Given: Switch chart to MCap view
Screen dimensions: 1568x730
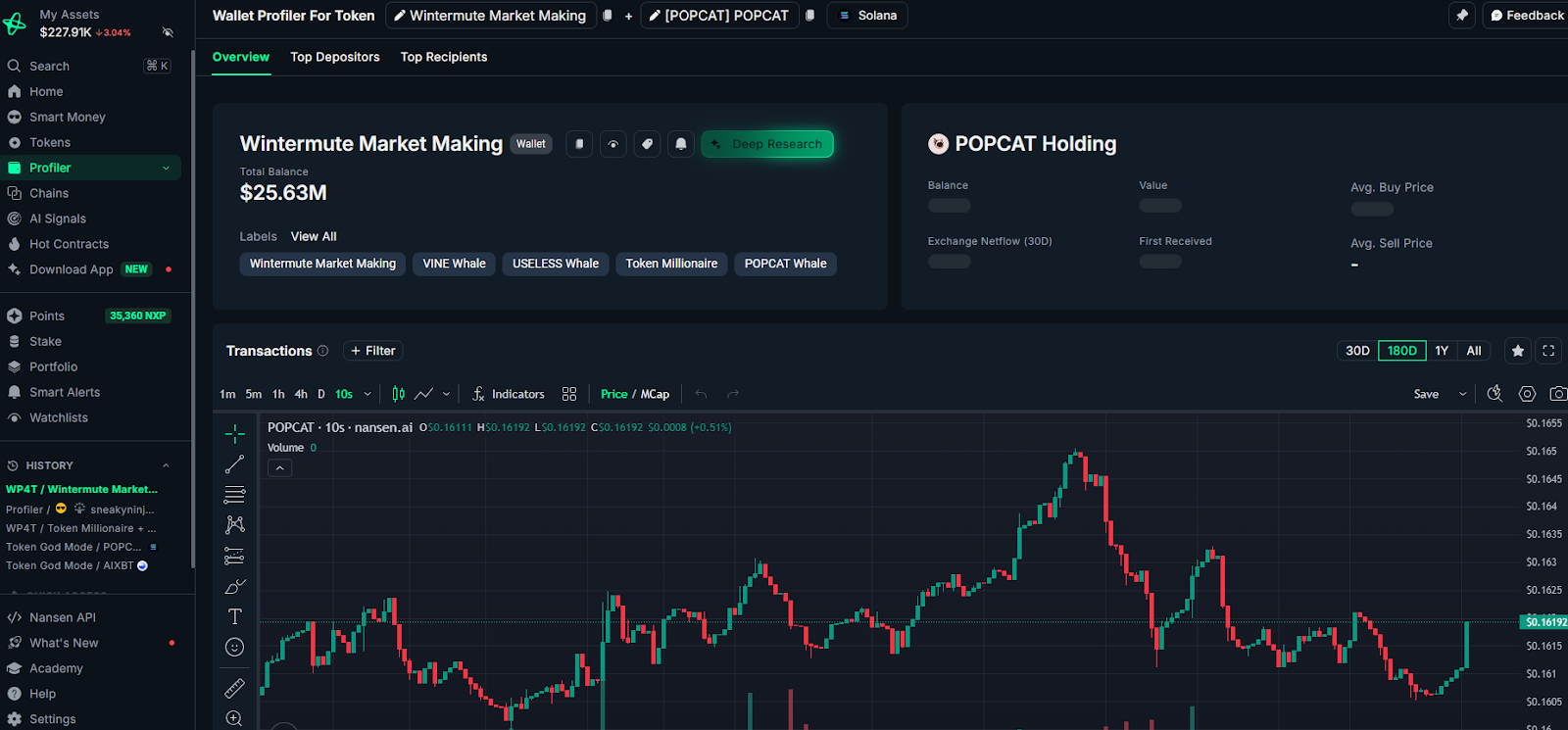Looking at the screenshot, I should pos(656,394).
